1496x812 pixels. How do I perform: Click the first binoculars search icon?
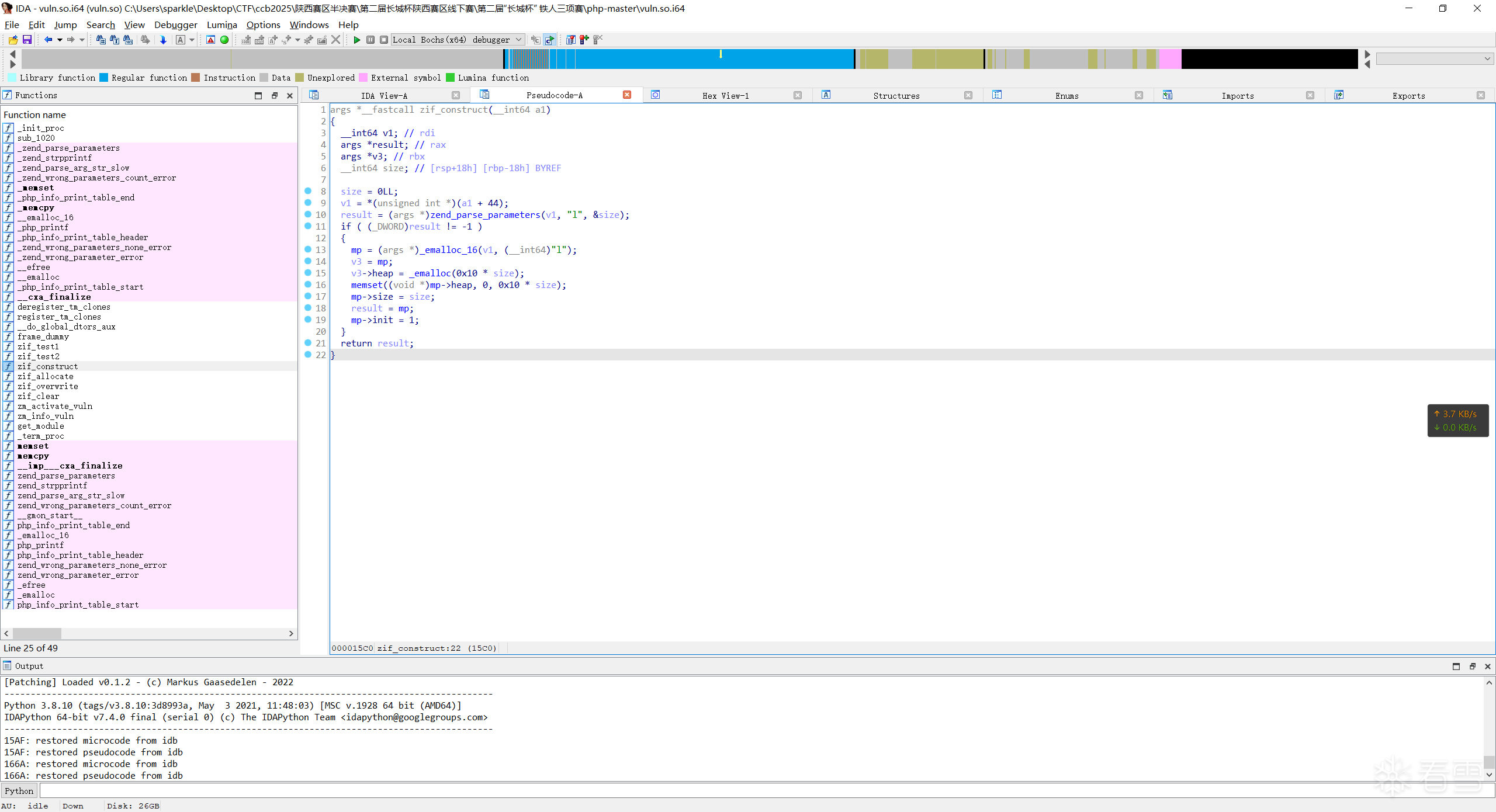[x=101, y=40]
